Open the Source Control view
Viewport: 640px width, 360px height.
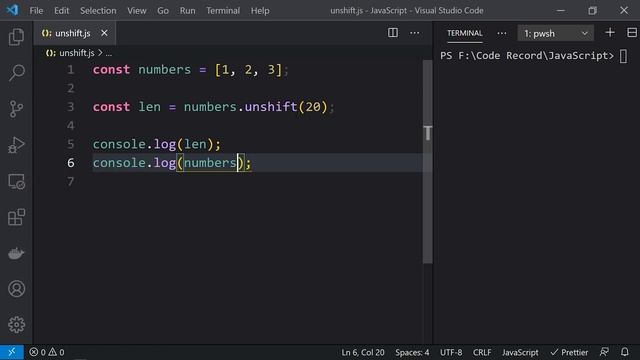click(x=16, y=109)
